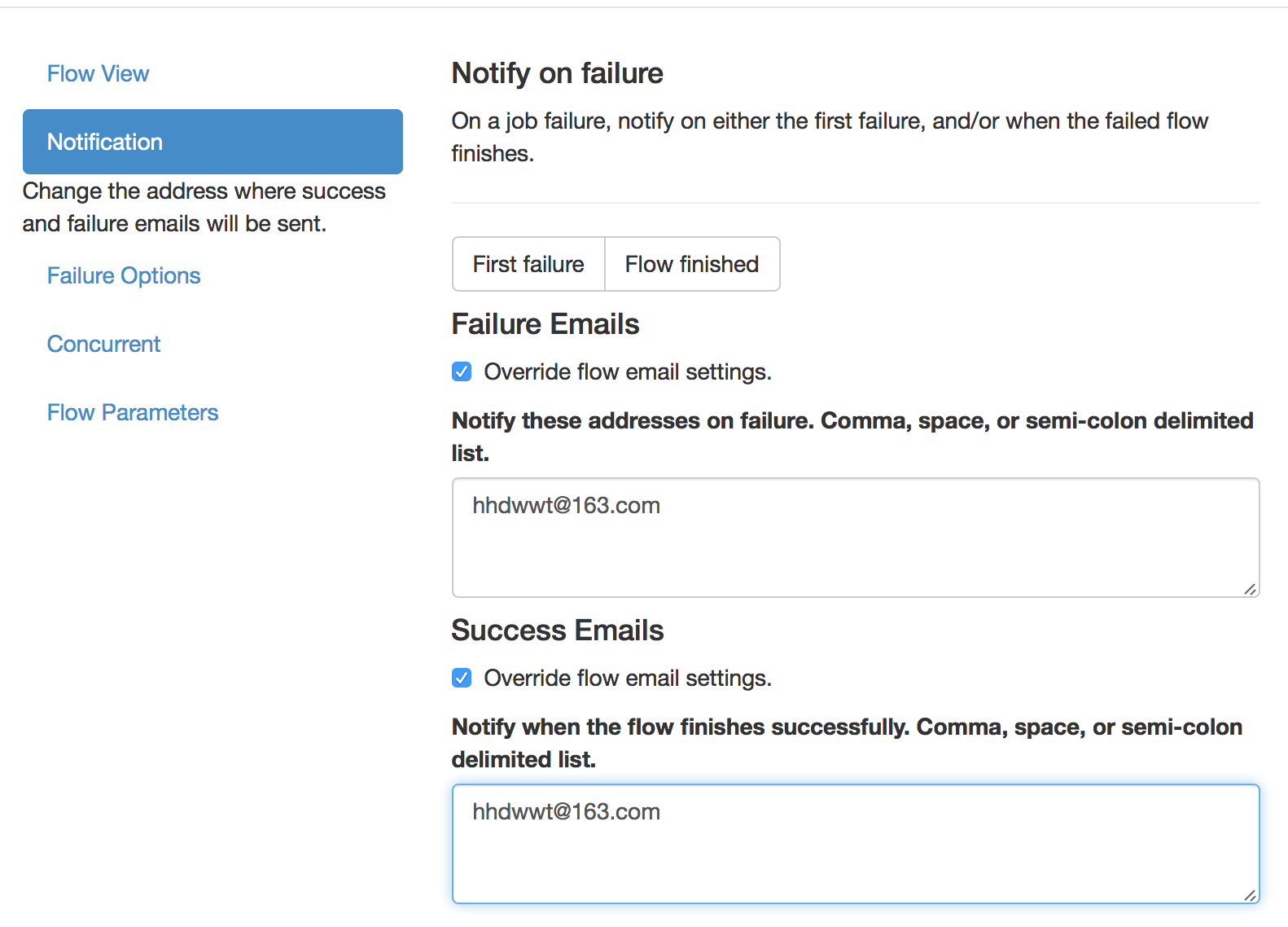
Task: Switch to the Concurrent tab
Action: 103,345
